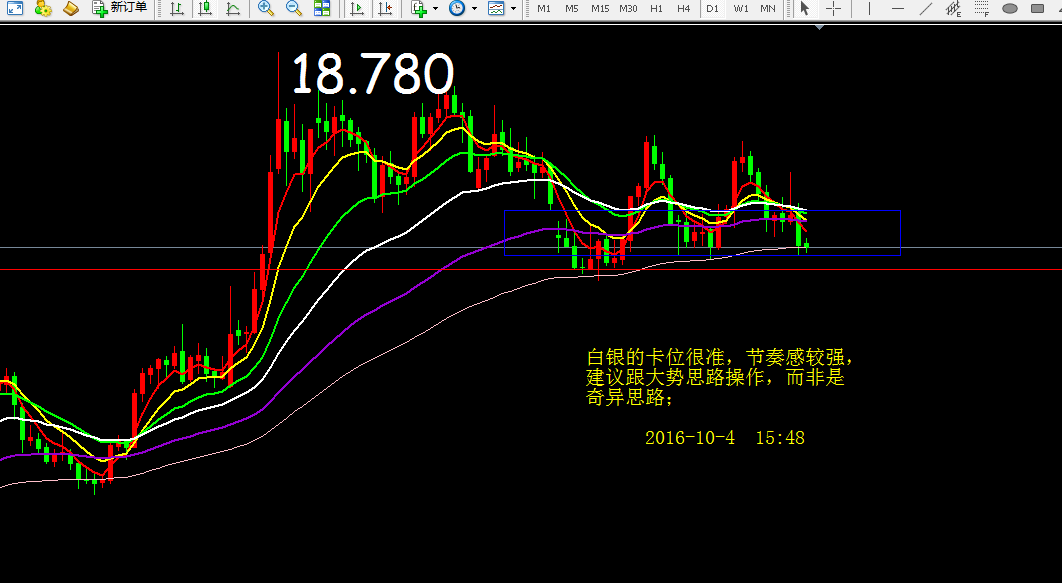Click the periodicity clock icon
The image size is (1062, 584).
pyautogui.click(x=457, y=8)
